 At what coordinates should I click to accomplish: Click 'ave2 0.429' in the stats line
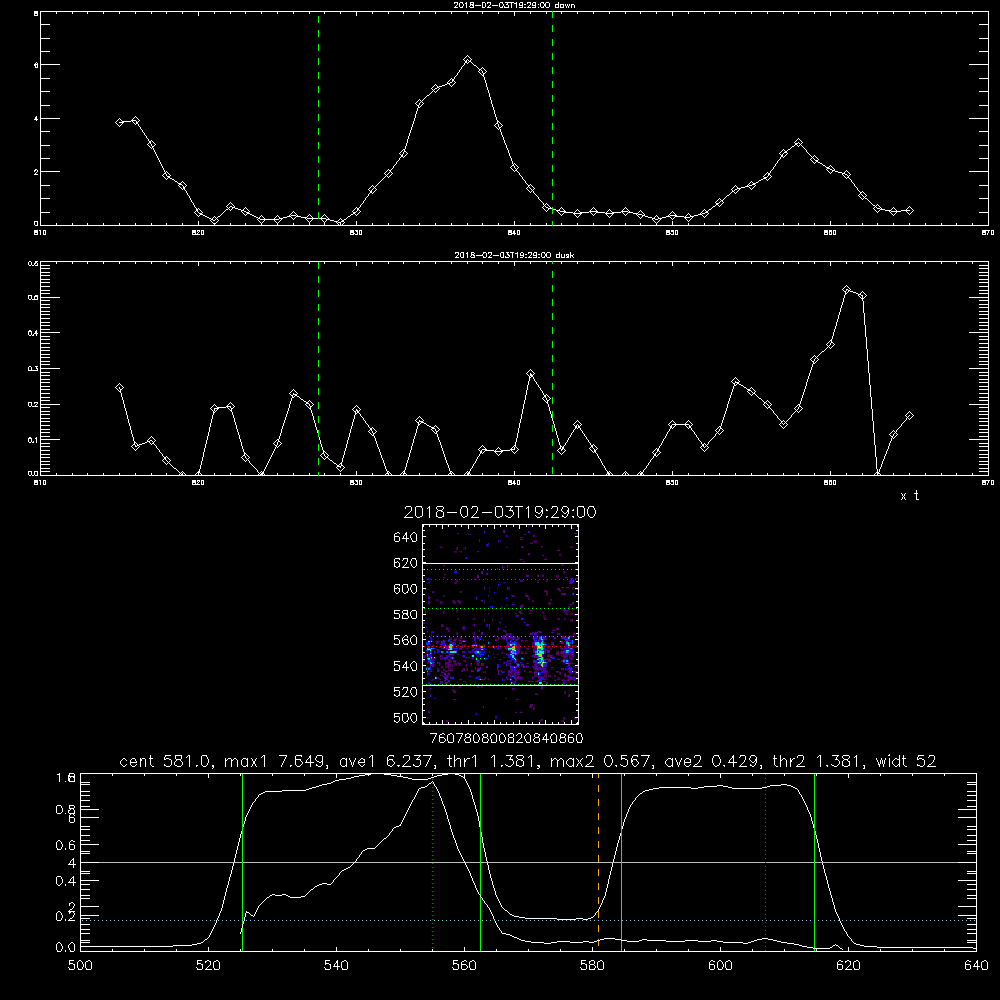711,761
